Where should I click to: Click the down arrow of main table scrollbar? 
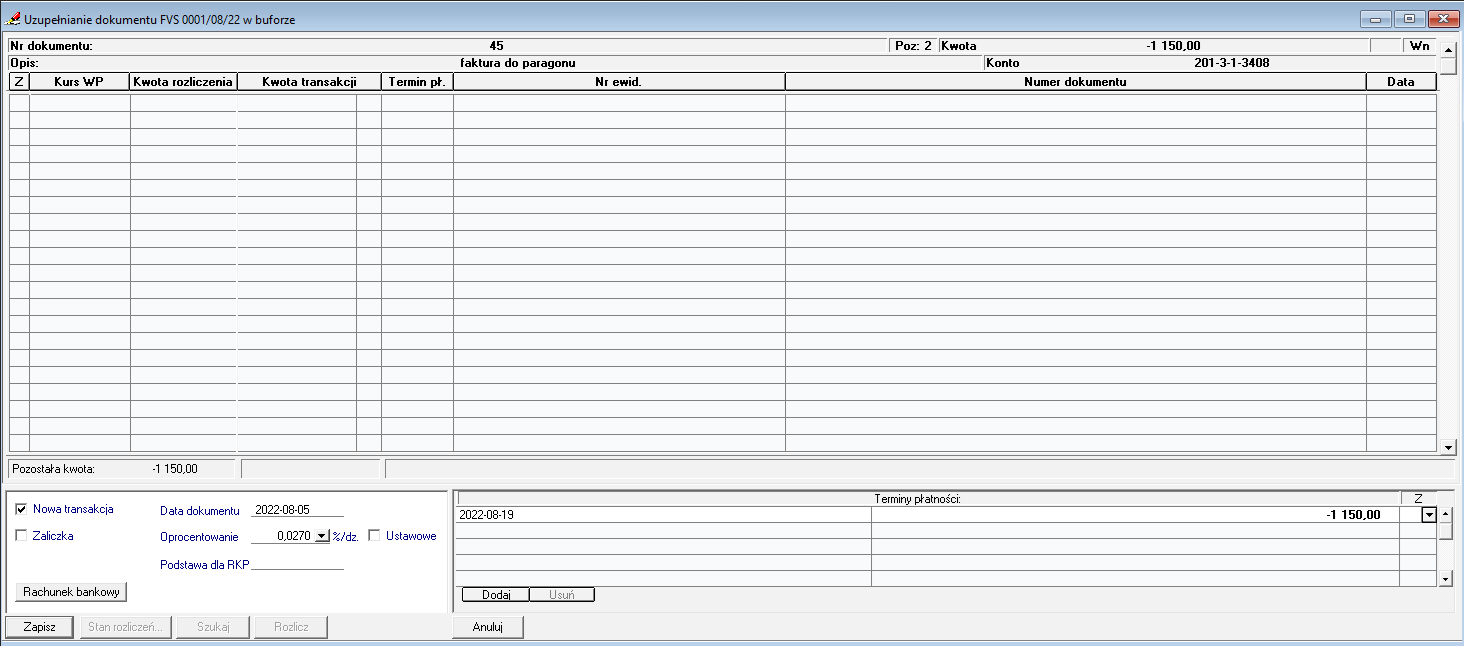point(1448,447)
